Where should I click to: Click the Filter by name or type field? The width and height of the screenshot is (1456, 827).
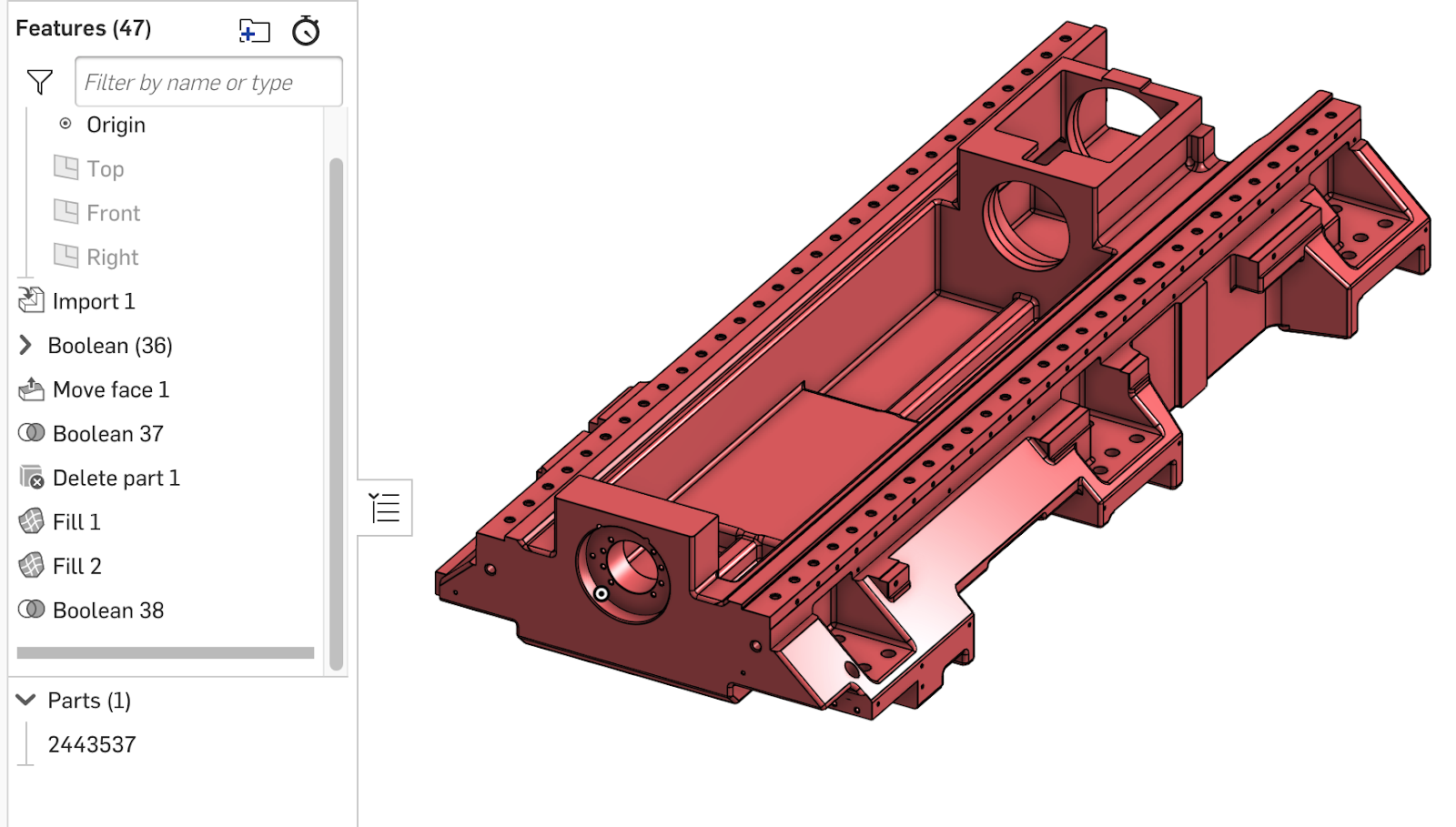[x=208, y=83]
